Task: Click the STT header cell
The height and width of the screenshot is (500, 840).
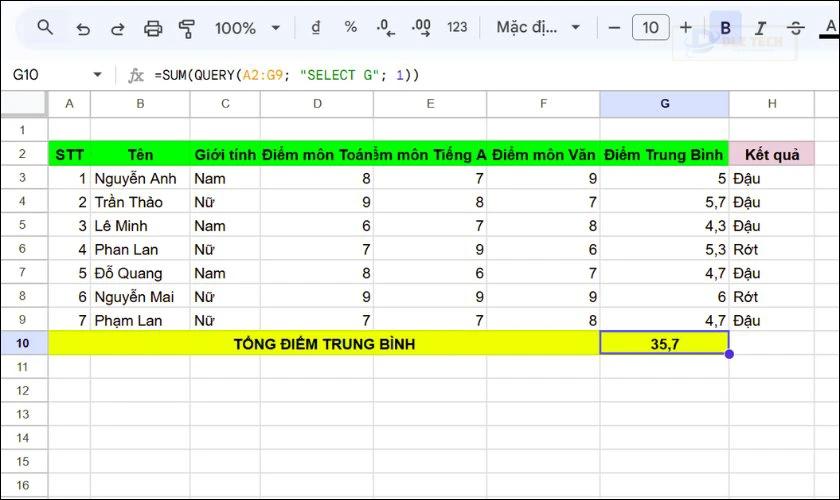Action: (69, 154)
